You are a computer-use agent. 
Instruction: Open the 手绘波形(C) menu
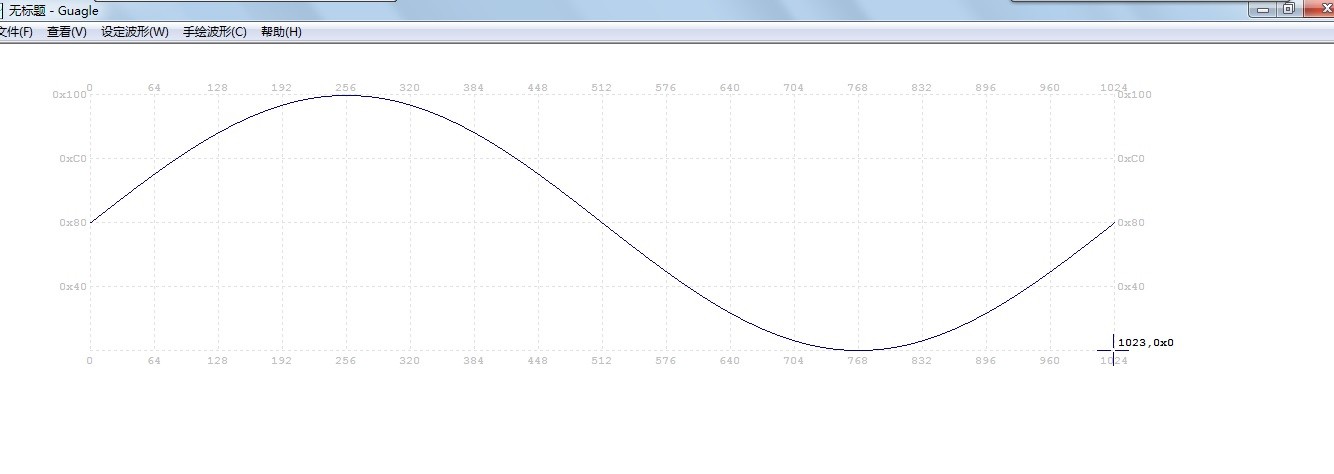[214, 32]
